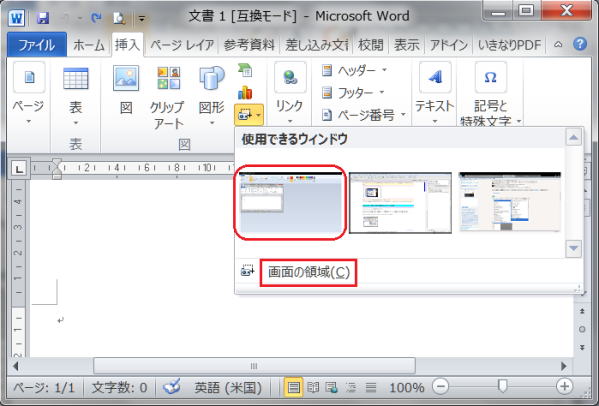599x406 pixels.
Task: Open クリップ アート icon
Action: click(x=168, y=78)
